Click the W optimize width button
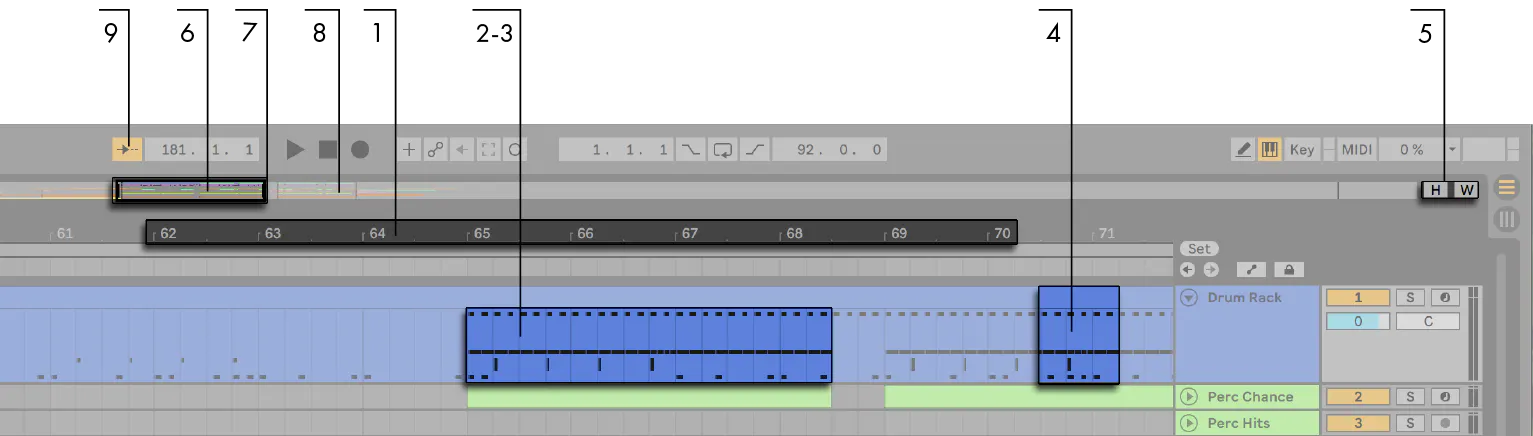 1466,190
